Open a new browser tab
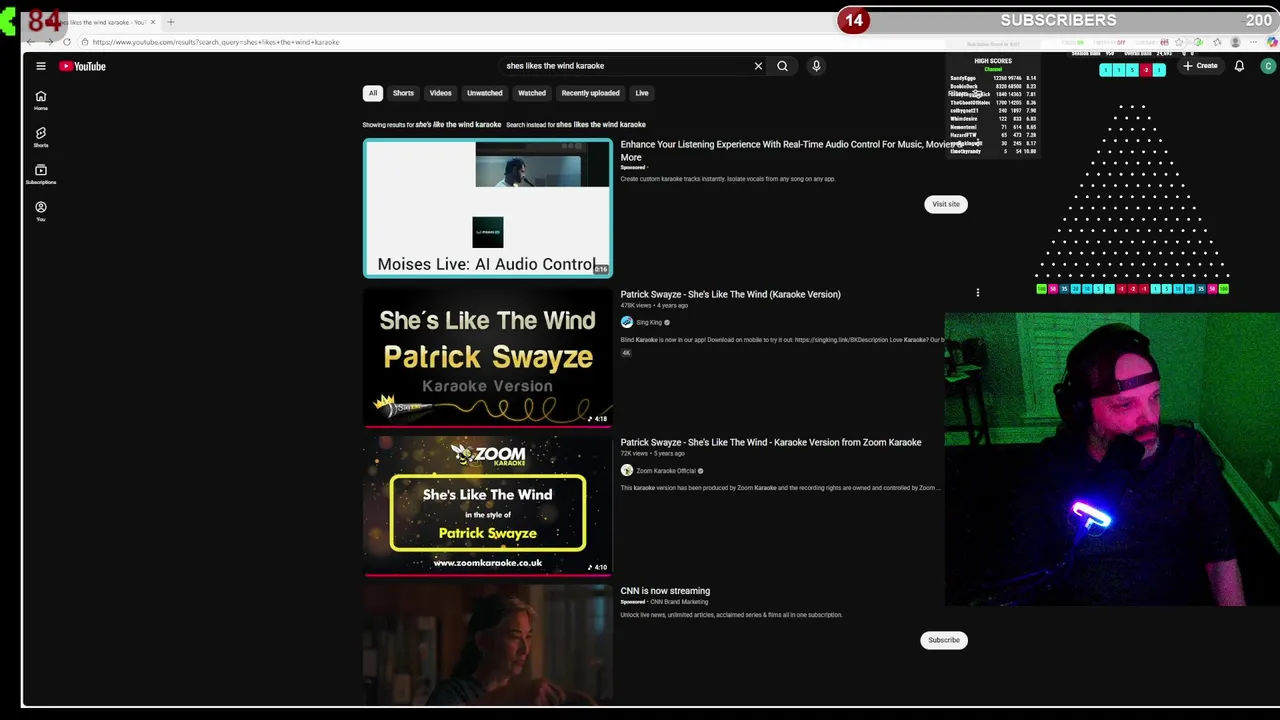This screenshot has width=1280, height=720. click(x=170, y=22)
